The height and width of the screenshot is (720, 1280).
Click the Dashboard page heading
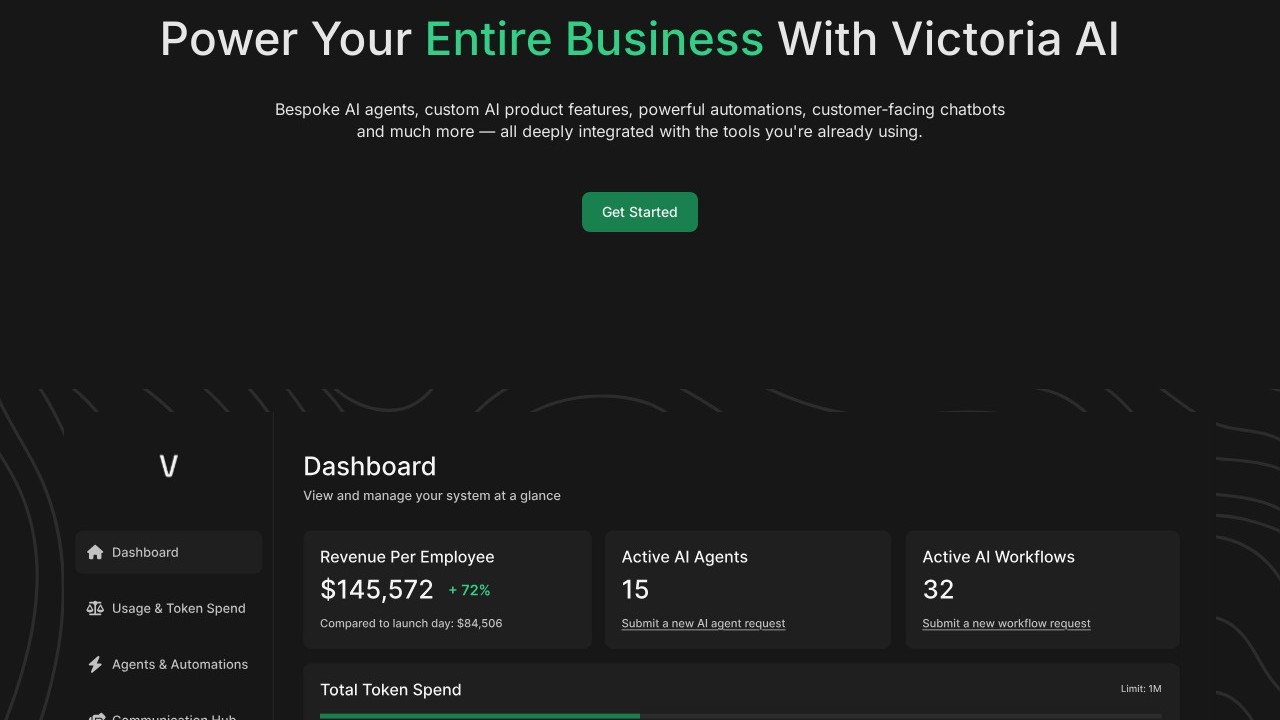369,466
